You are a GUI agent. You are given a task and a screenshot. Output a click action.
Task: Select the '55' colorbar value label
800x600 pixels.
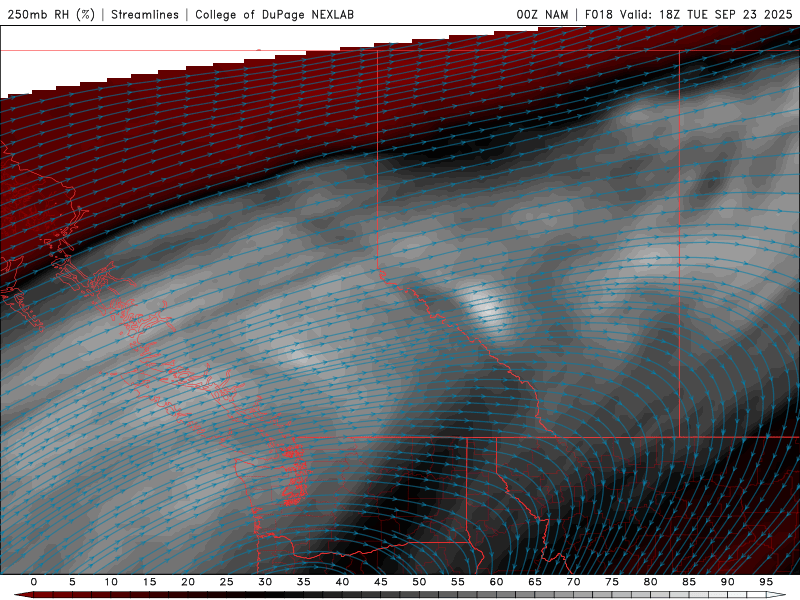(x=458, y=582)
